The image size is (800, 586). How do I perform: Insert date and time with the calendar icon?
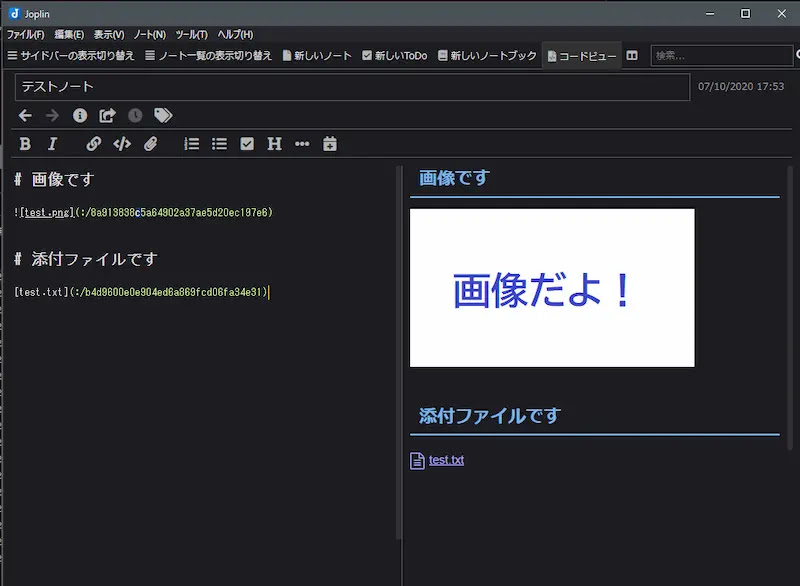(x=330, y=144)
